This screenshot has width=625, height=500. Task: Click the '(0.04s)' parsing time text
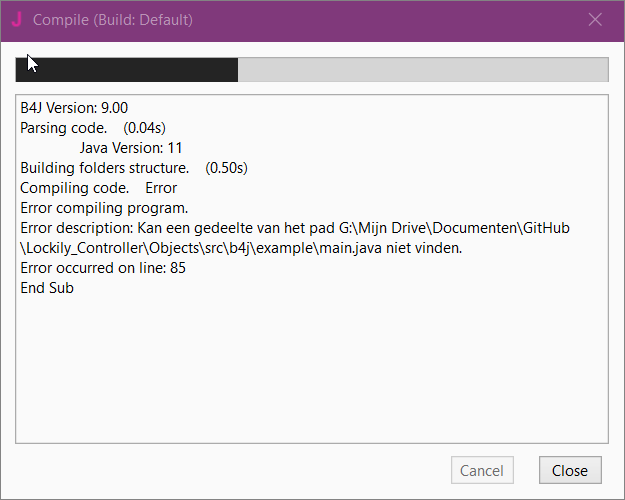(x=144, y=128)
